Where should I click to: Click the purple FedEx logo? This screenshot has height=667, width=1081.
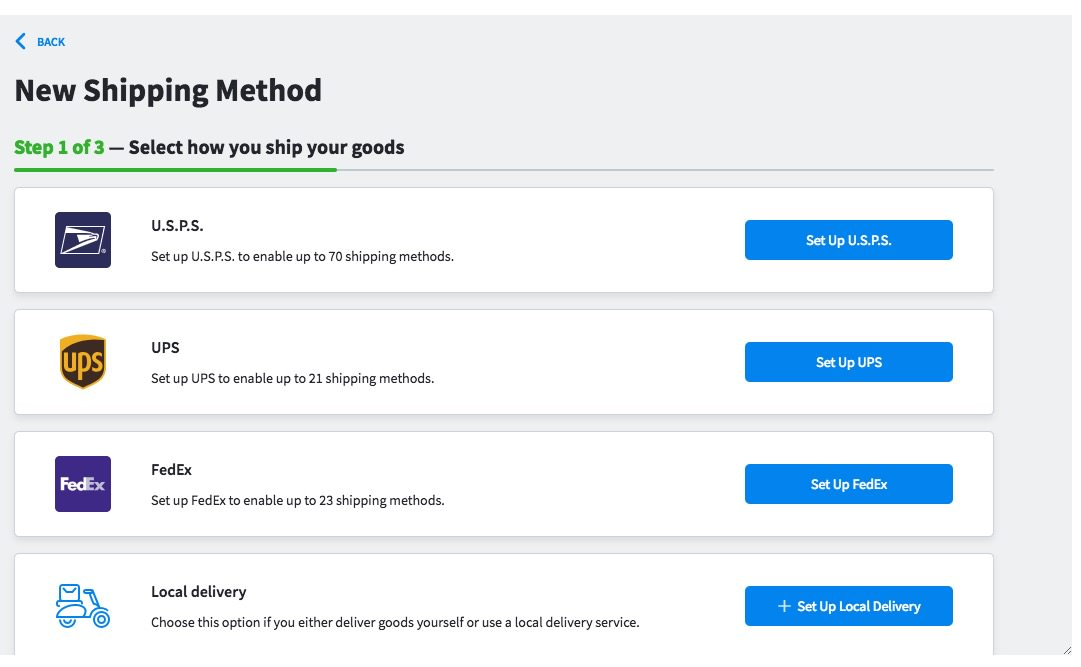pos(83,484)
